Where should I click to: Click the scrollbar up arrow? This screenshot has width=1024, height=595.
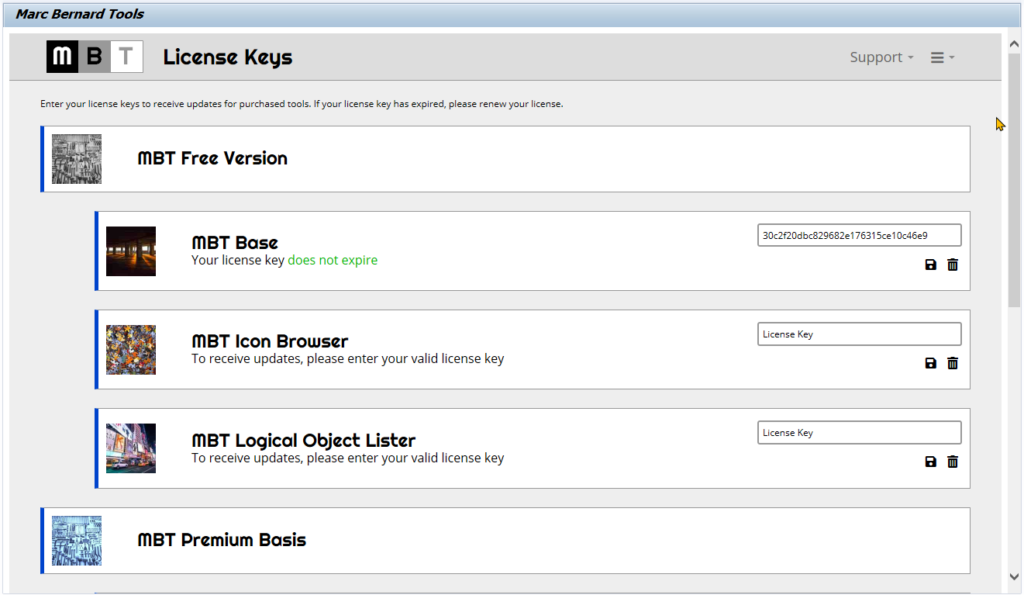(1014, 44)
